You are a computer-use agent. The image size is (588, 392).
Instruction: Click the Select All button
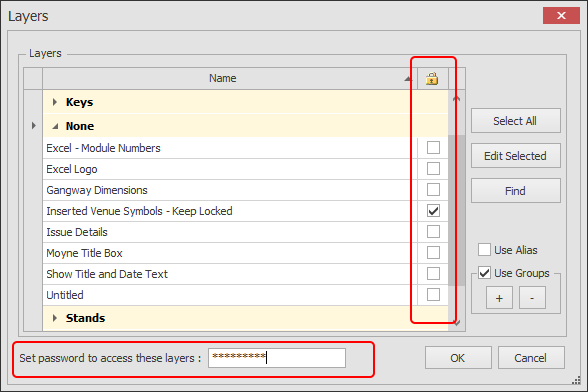pyautogui.click(x=516, y=121)
